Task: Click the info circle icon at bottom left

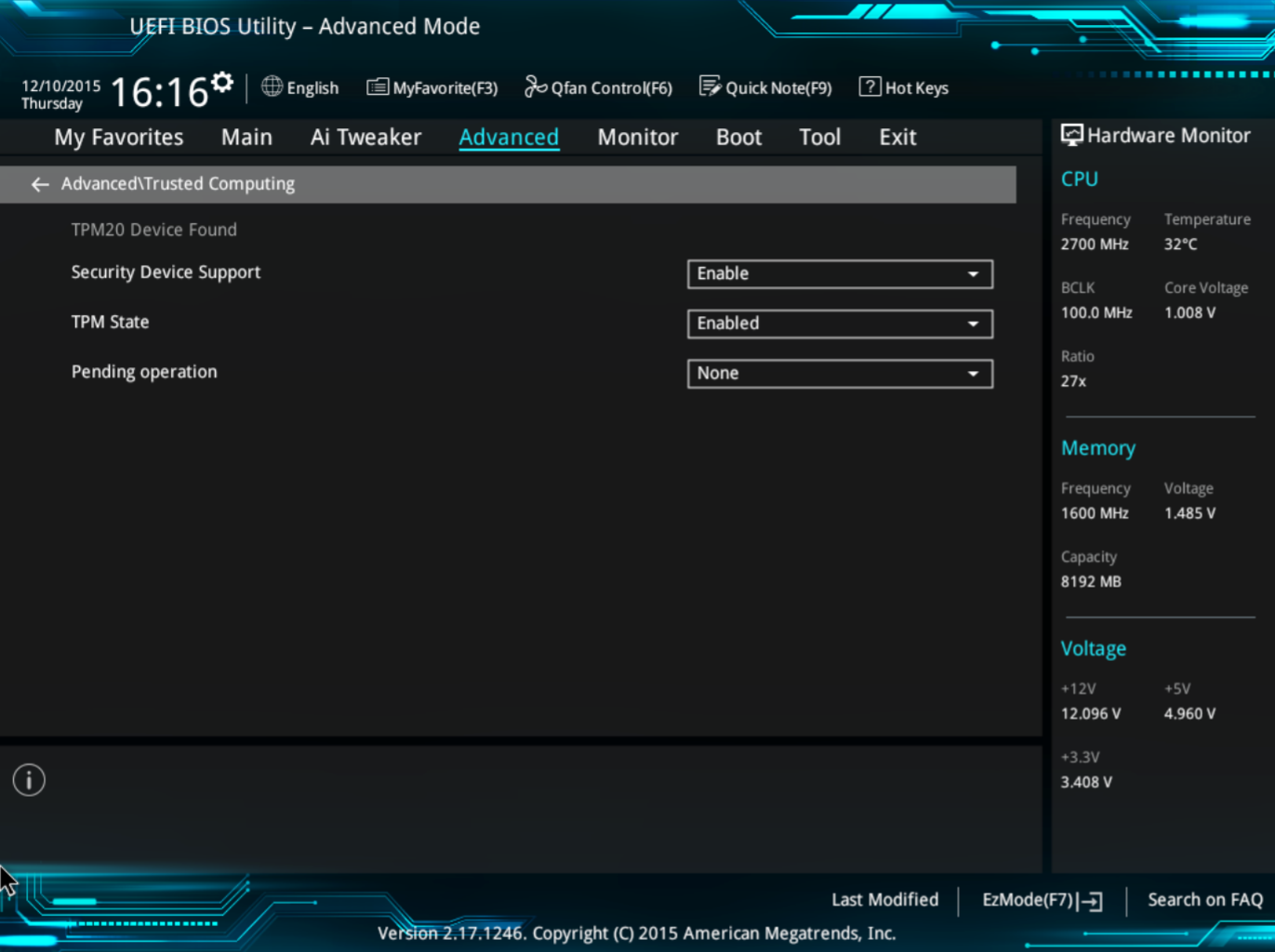Action: tap(29, 780)
